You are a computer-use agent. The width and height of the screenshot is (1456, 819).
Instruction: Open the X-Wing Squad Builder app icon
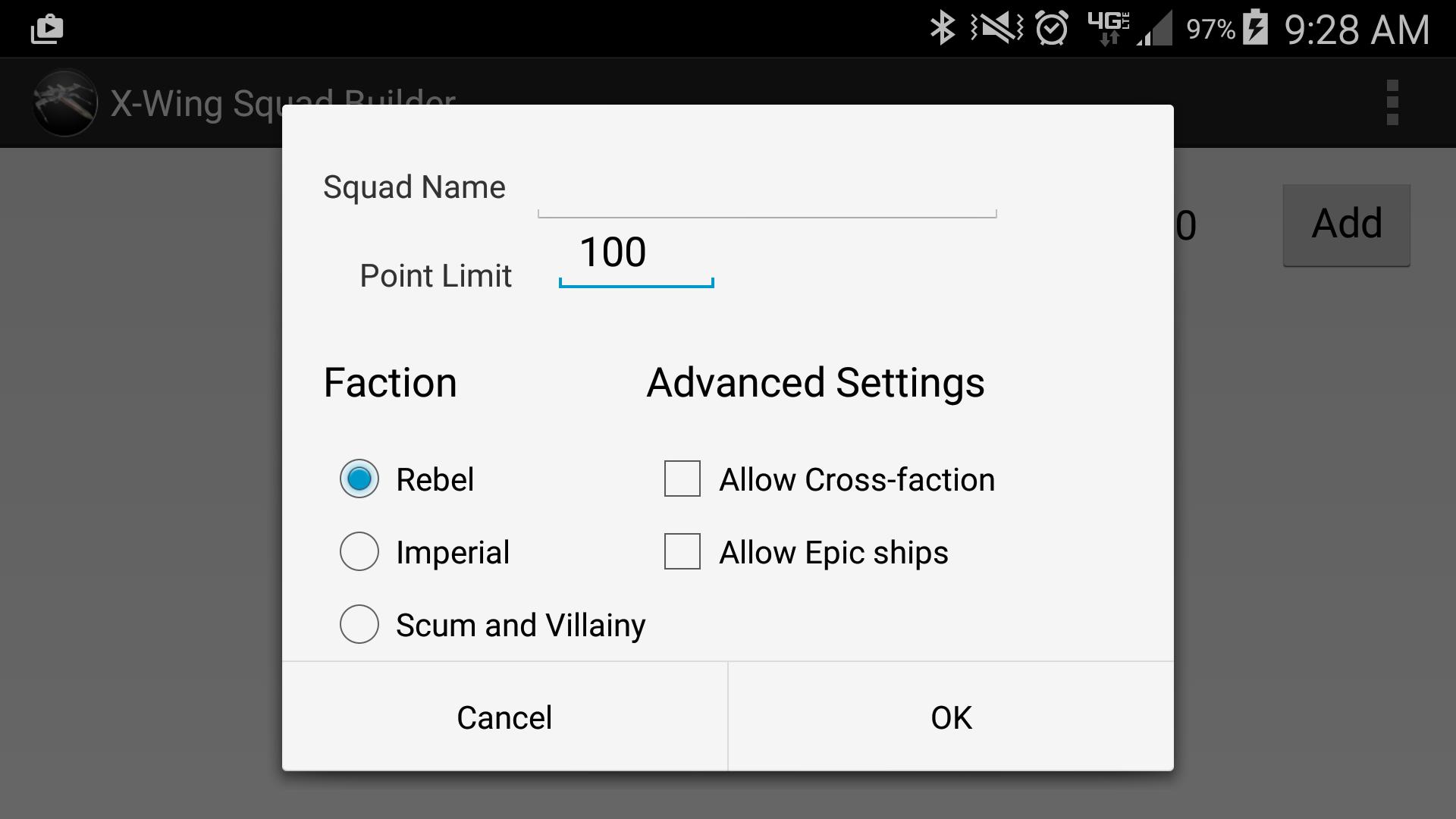pyautogui.click(x=64, y=102)
